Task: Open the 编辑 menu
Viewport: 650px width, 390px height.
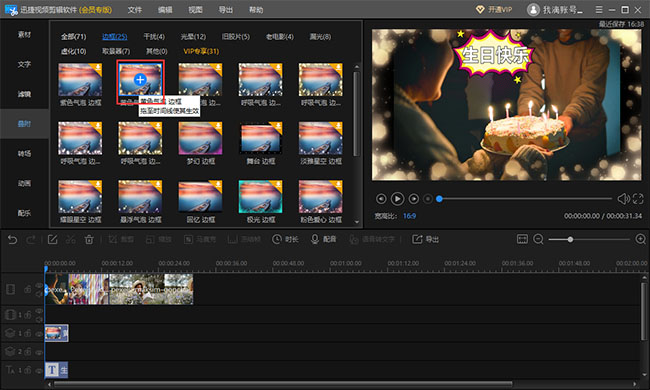Action: click(x=165, y=10)
